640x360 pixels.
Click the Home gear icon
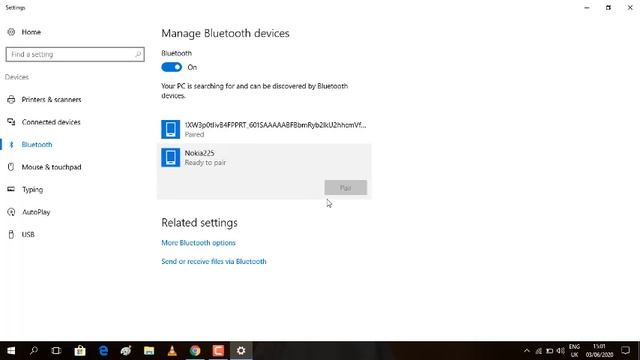click(x=11, y=32)
